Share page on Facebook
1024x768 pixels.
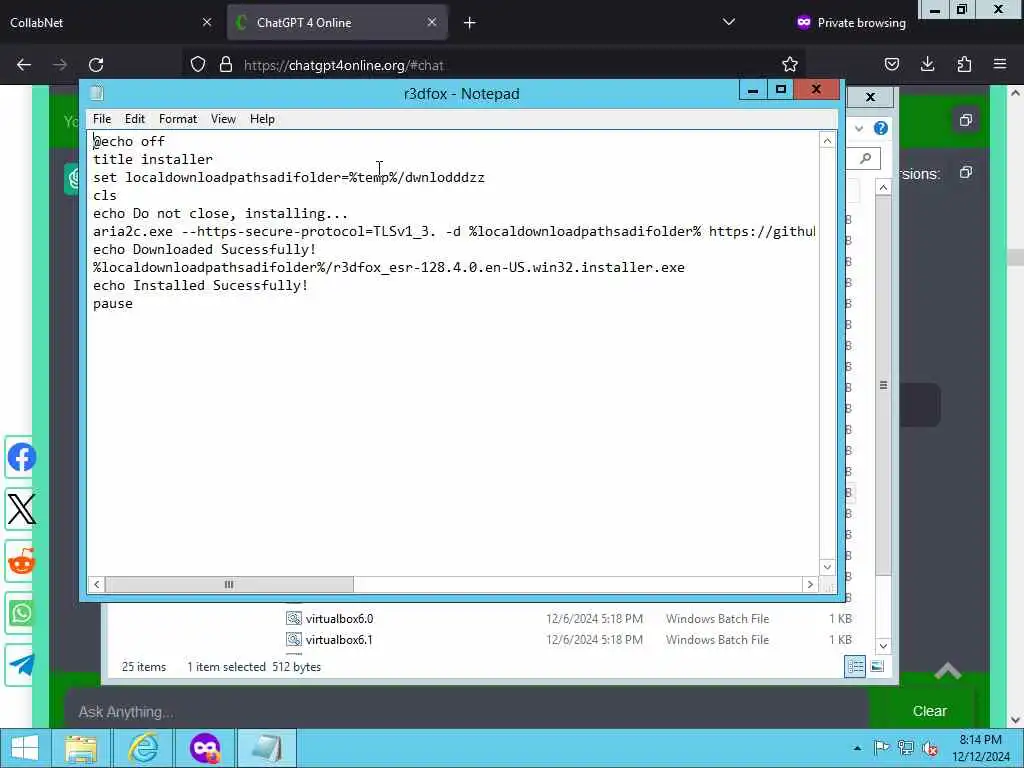point(20,457)
